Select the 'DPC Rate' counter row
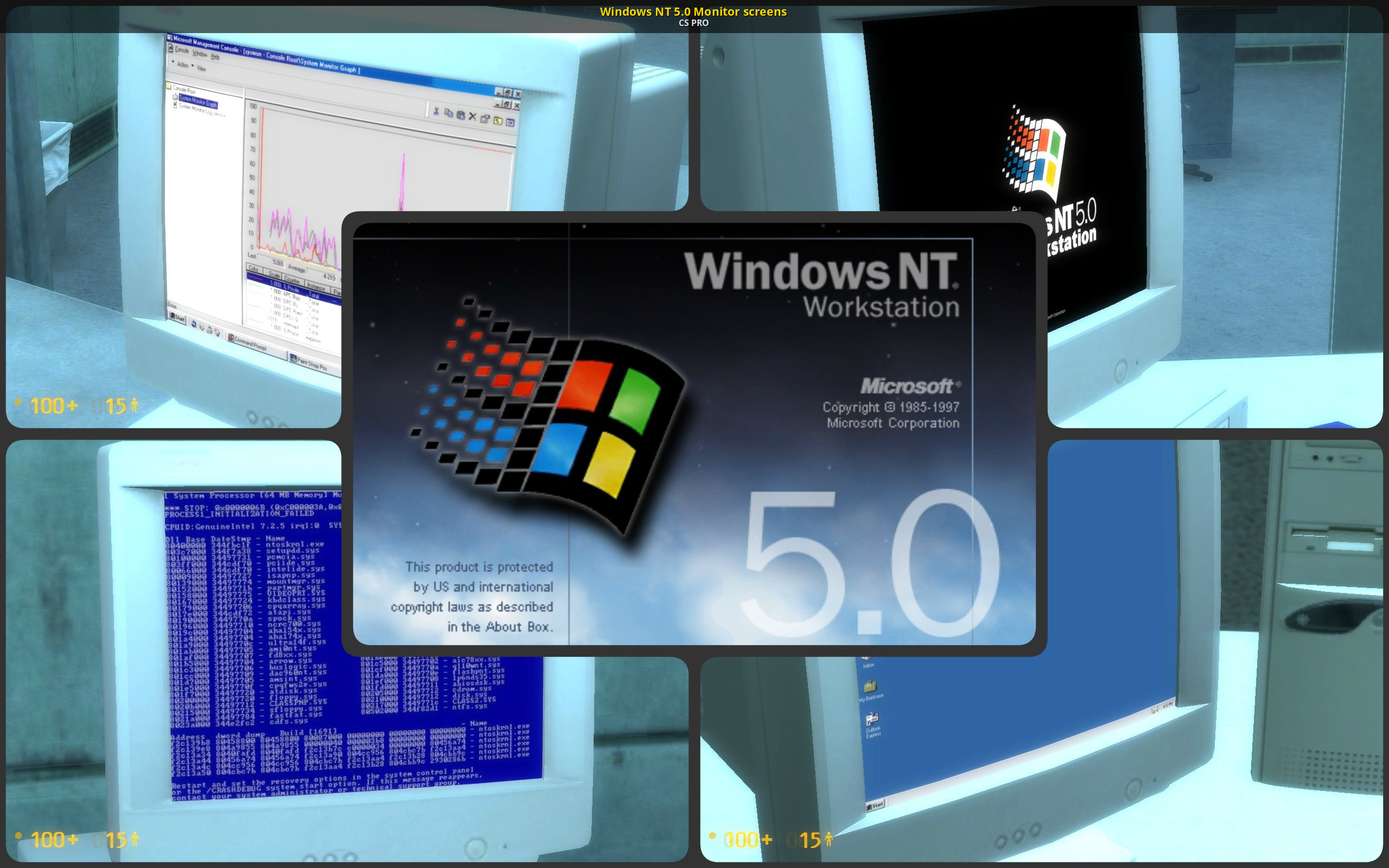The height and width of the screenshot is (868, 1389). (x=294, y=311)
